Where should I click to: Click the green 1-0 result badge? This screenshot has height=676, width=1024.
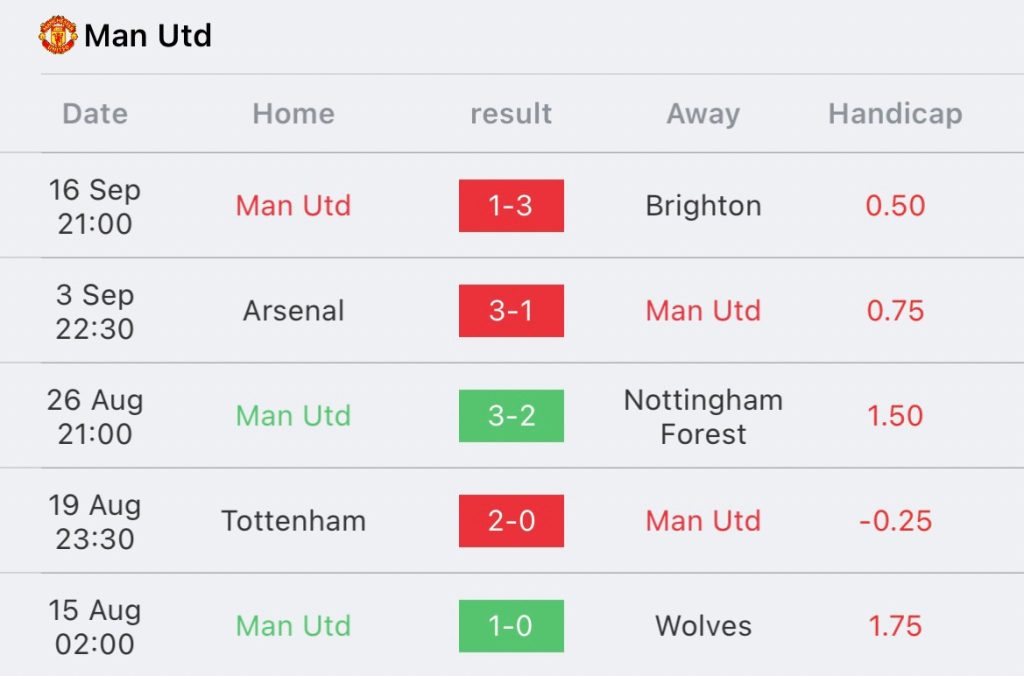pos(511,626)
